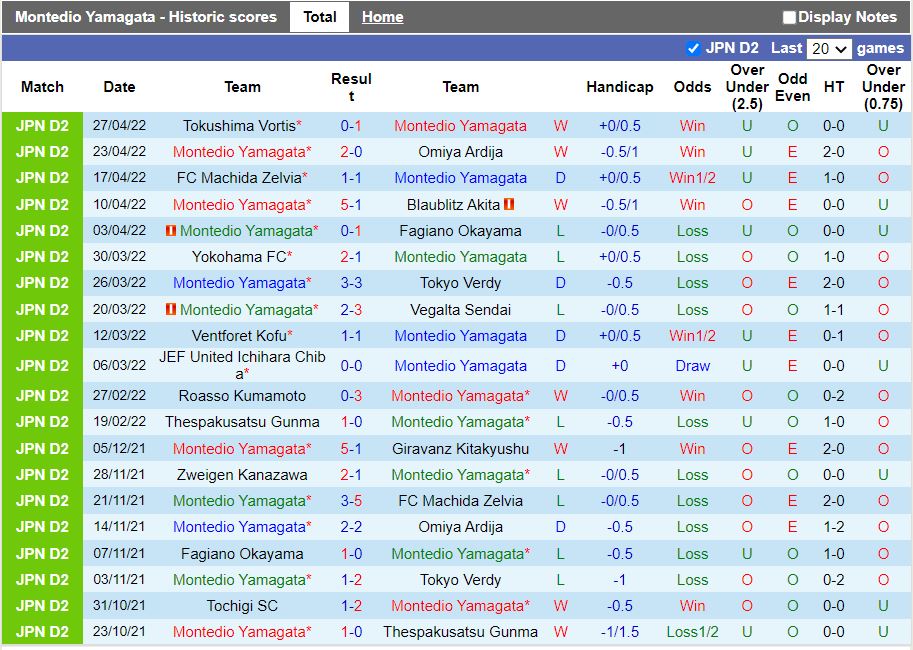Click the Odds column header

(x=692, y=87)
